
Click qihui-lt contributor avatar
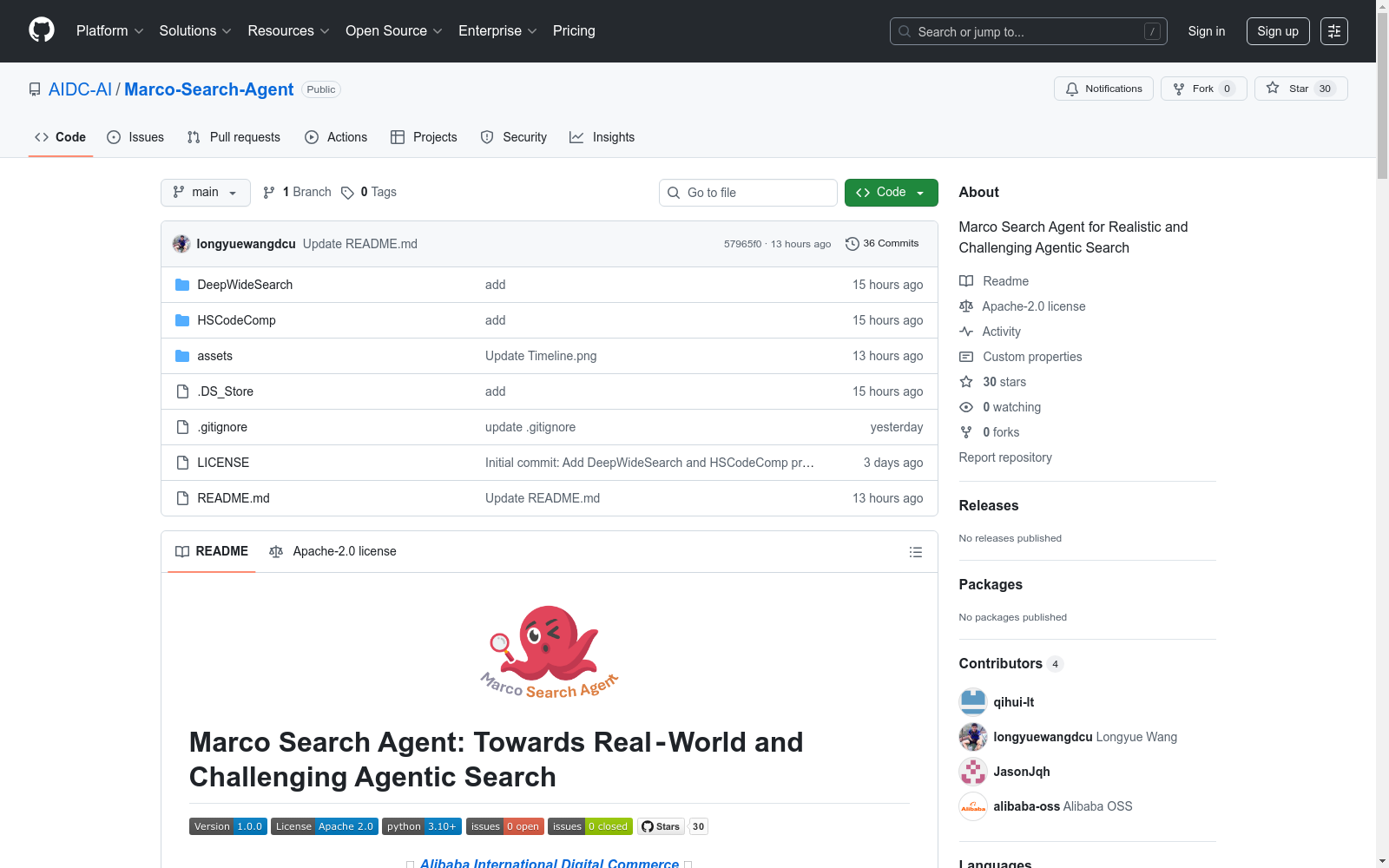coord(973,702)
